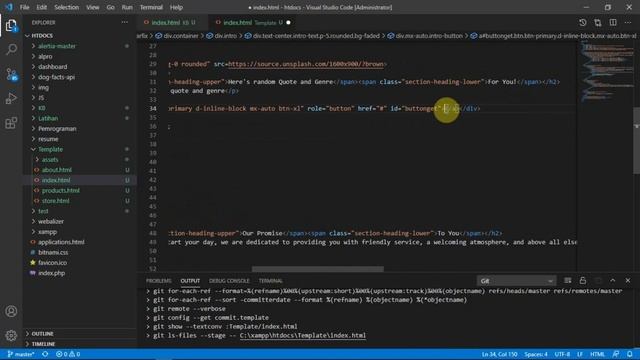Open the Search view icon
Screen dimensions: 640x360
11,49
